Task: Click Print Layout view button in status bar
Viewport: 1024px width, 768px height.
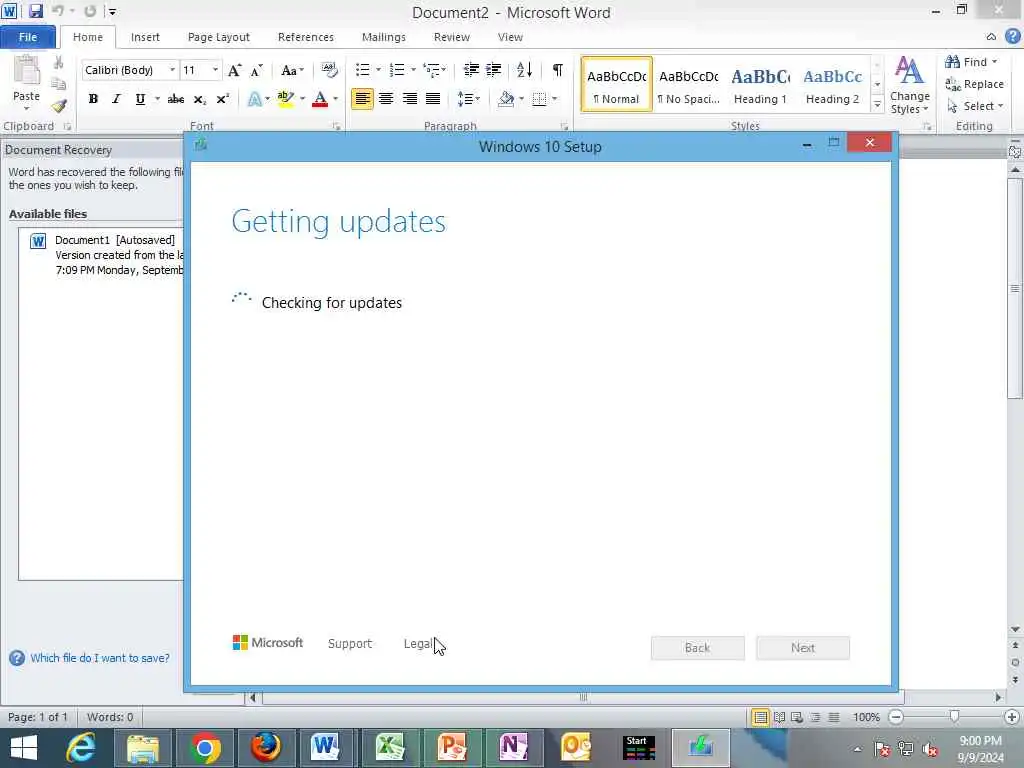Action: click(760, 717)
